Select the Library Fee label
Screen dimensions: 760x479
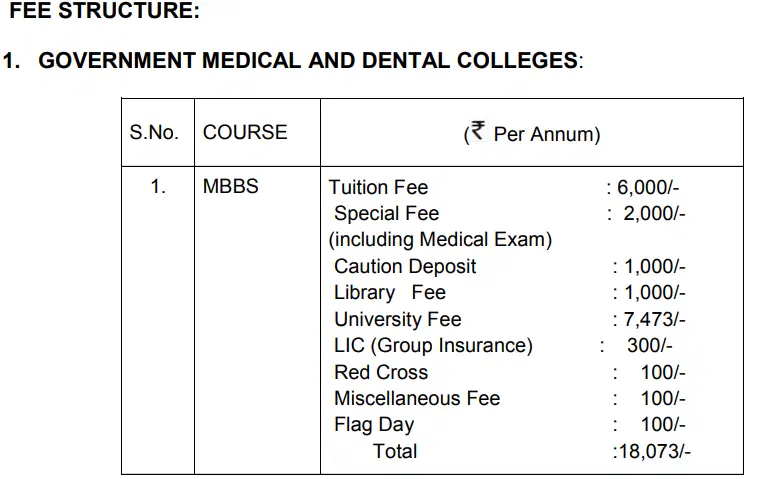pyautogui.click(x=389, y=293)
